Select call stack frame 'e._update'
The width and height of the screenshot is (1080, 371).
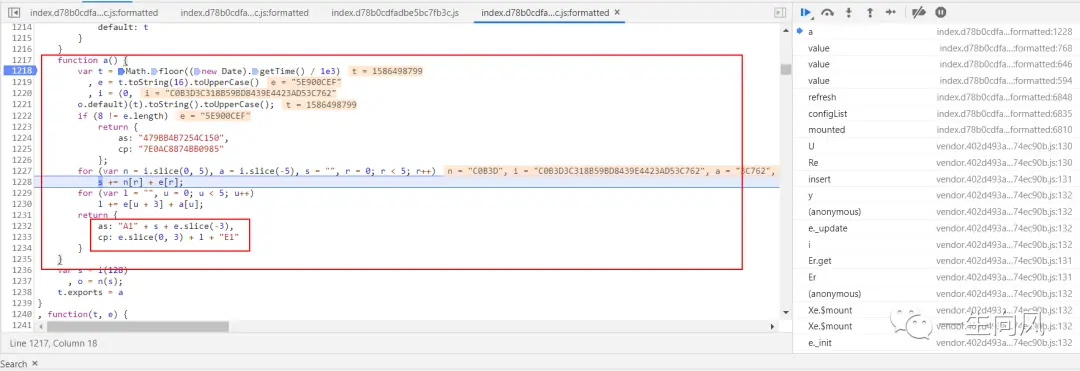pyautogui.click(x=937, y=228)
